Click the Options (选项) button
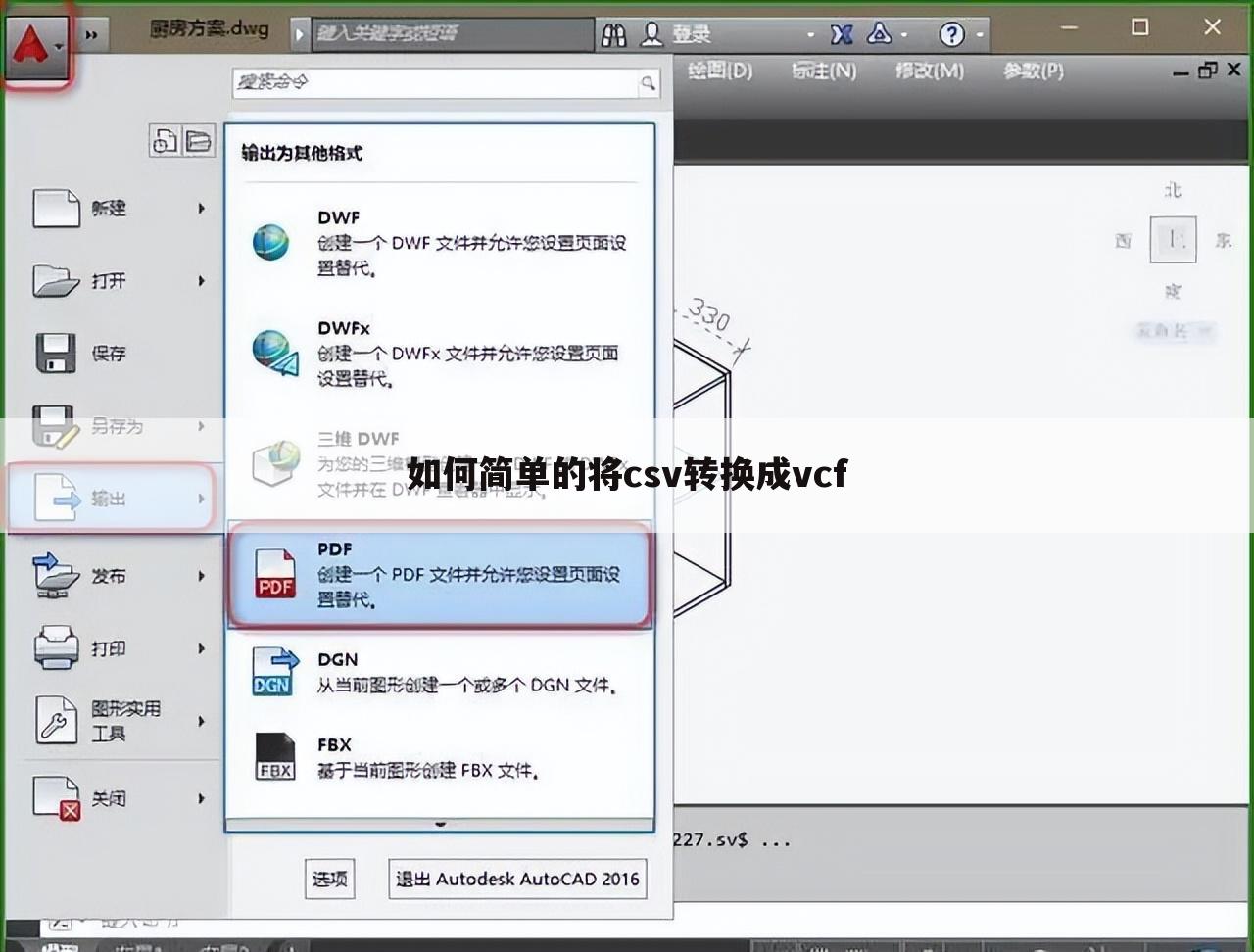This screenshot has width=1254, height=952. (329, 880)
